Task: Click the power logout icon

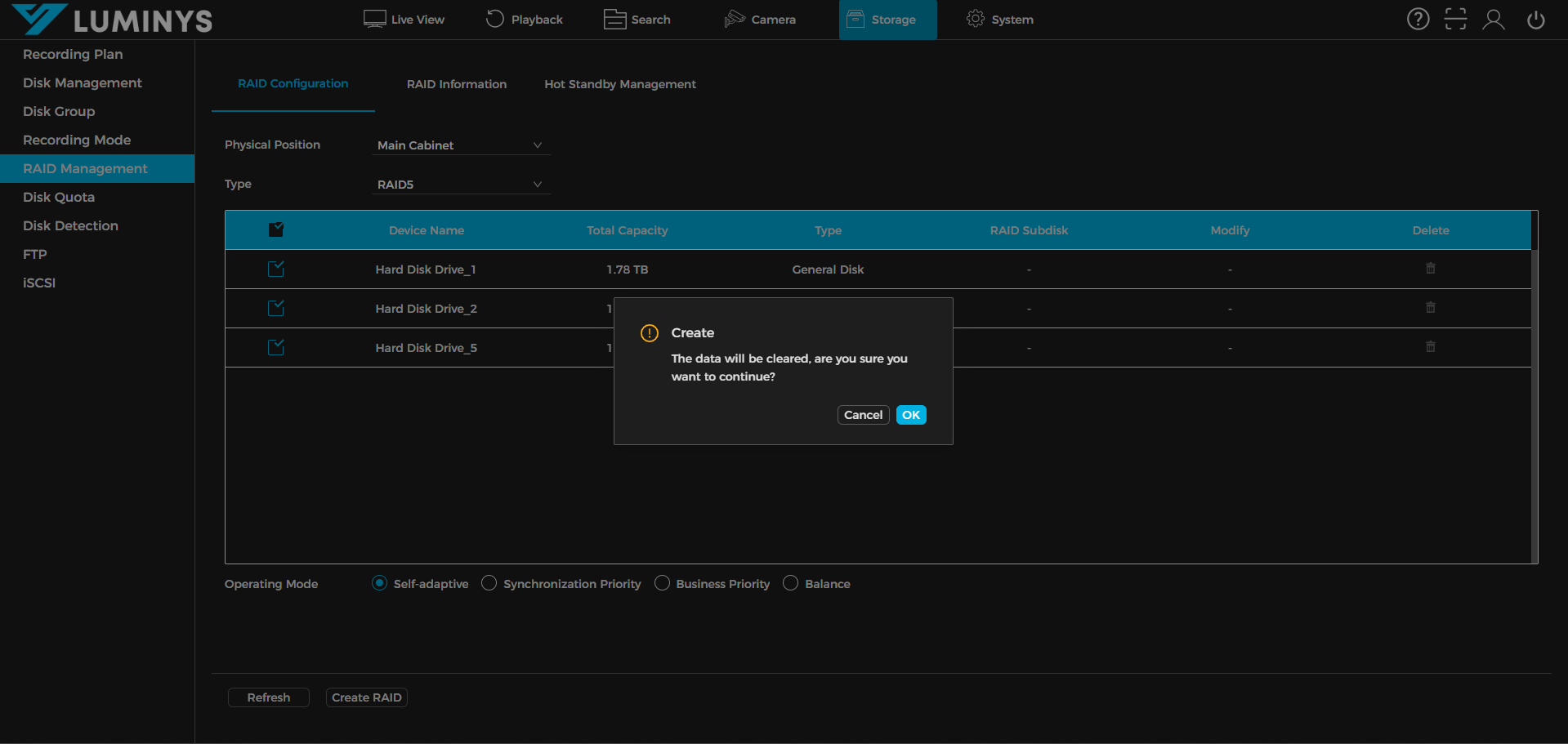Action: [x=1535, y=20]
